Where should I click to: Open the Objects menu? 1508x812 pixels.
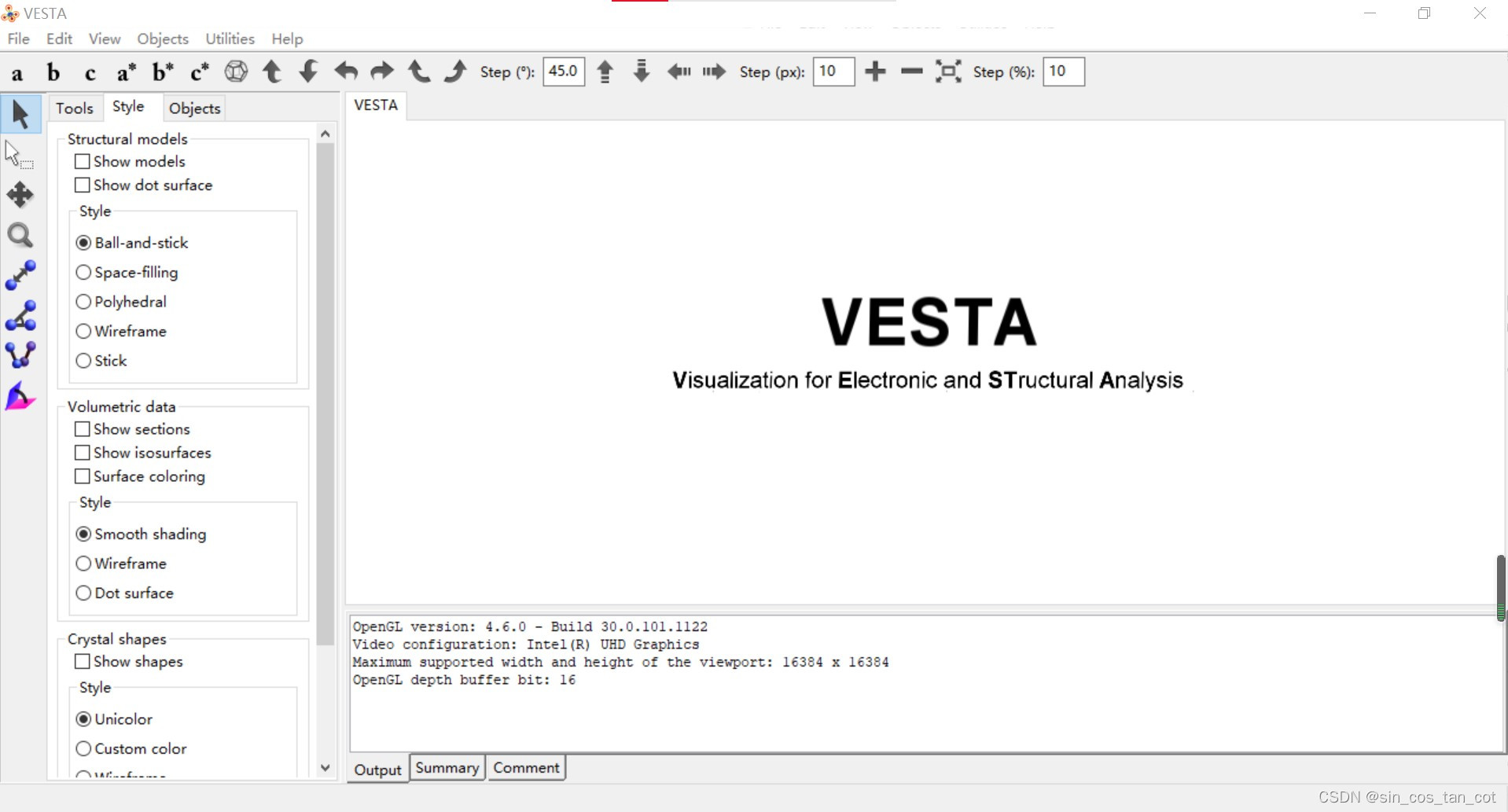(x=163, y=39)
